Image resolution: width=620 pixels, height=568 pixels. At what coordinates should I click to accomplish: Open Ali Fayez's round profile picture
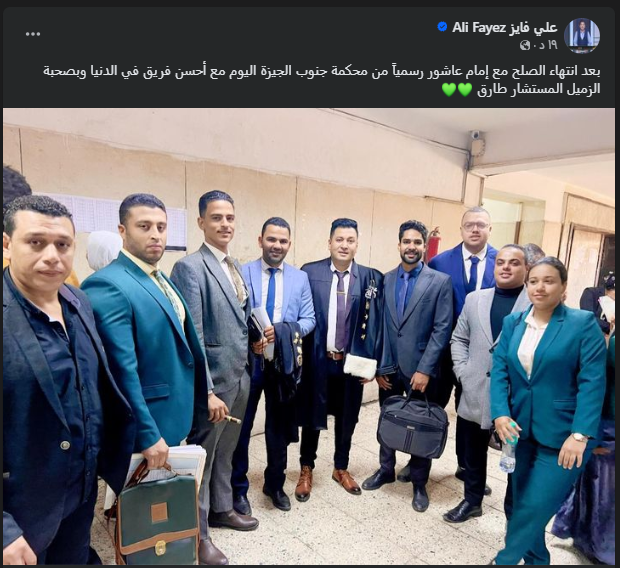point(582,35)
